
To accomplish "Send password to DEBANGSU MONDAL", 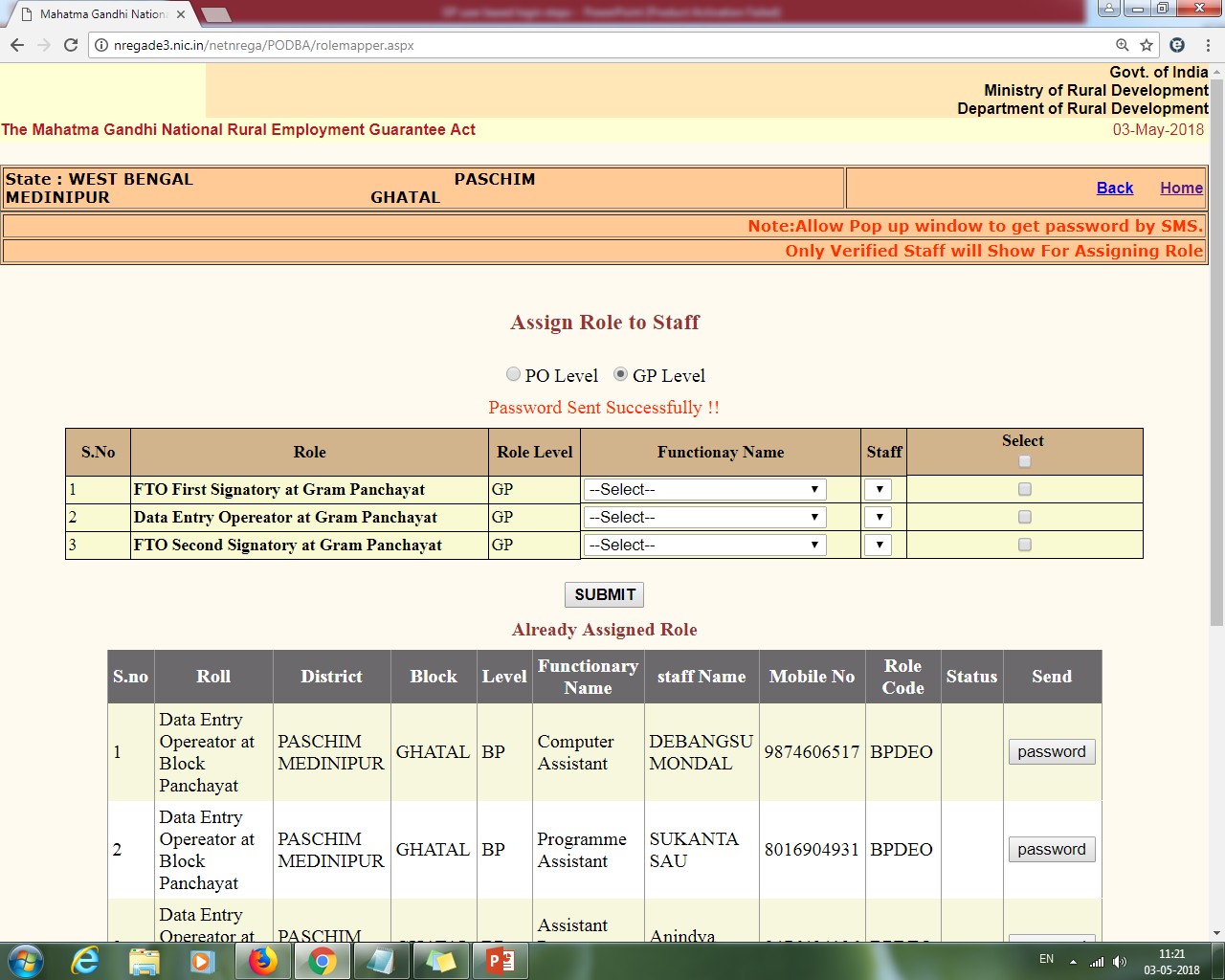I will pyautogui.click(x=1052, y=752).
